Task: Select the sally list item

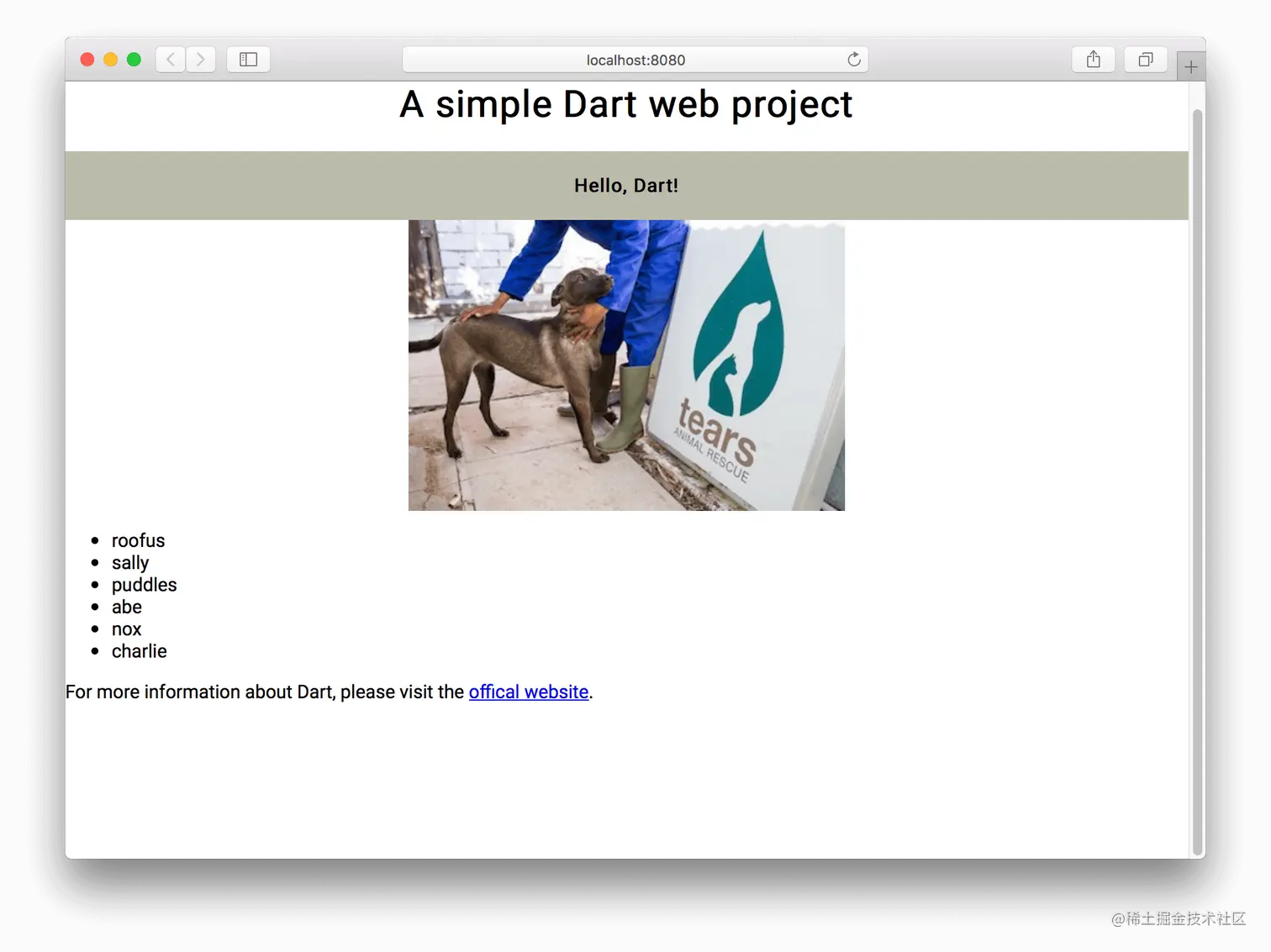Action: click(130, 563)
